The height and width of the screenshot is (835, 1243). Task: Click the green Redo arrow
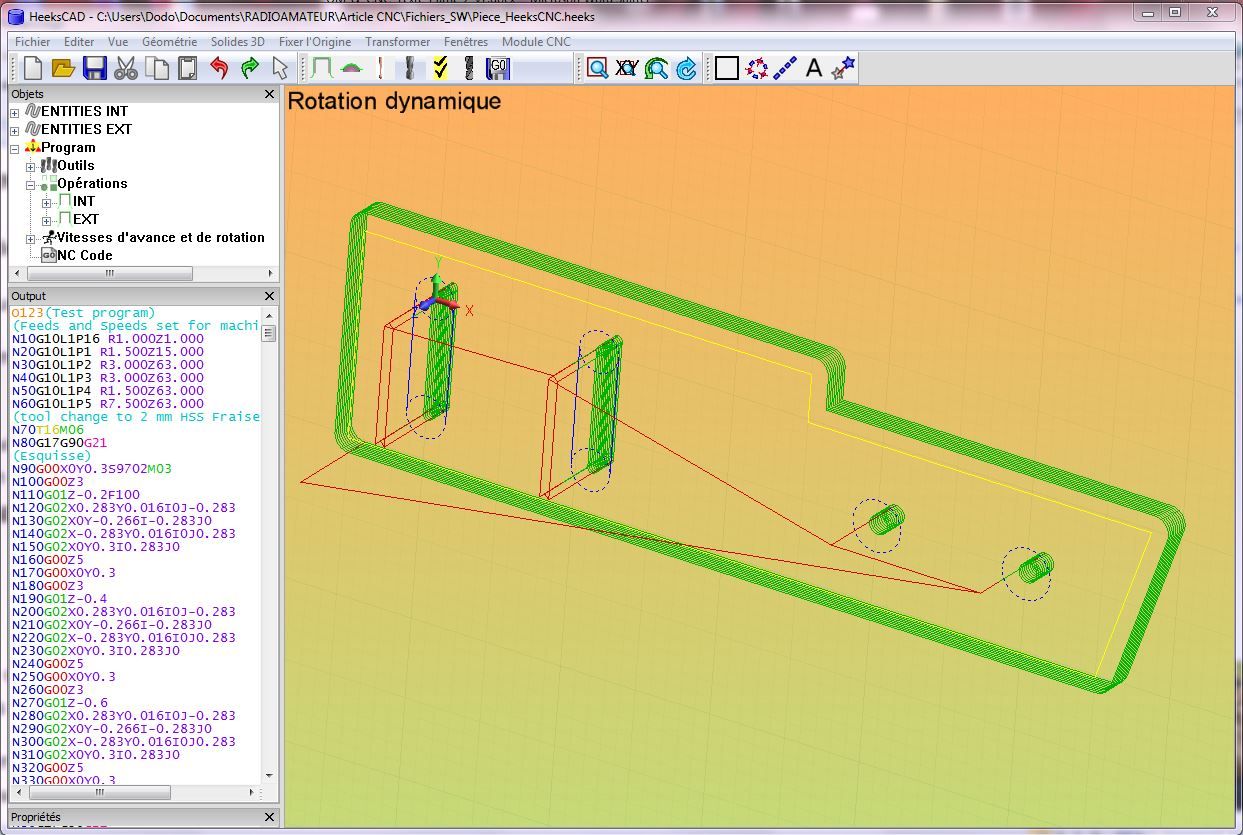250,68
